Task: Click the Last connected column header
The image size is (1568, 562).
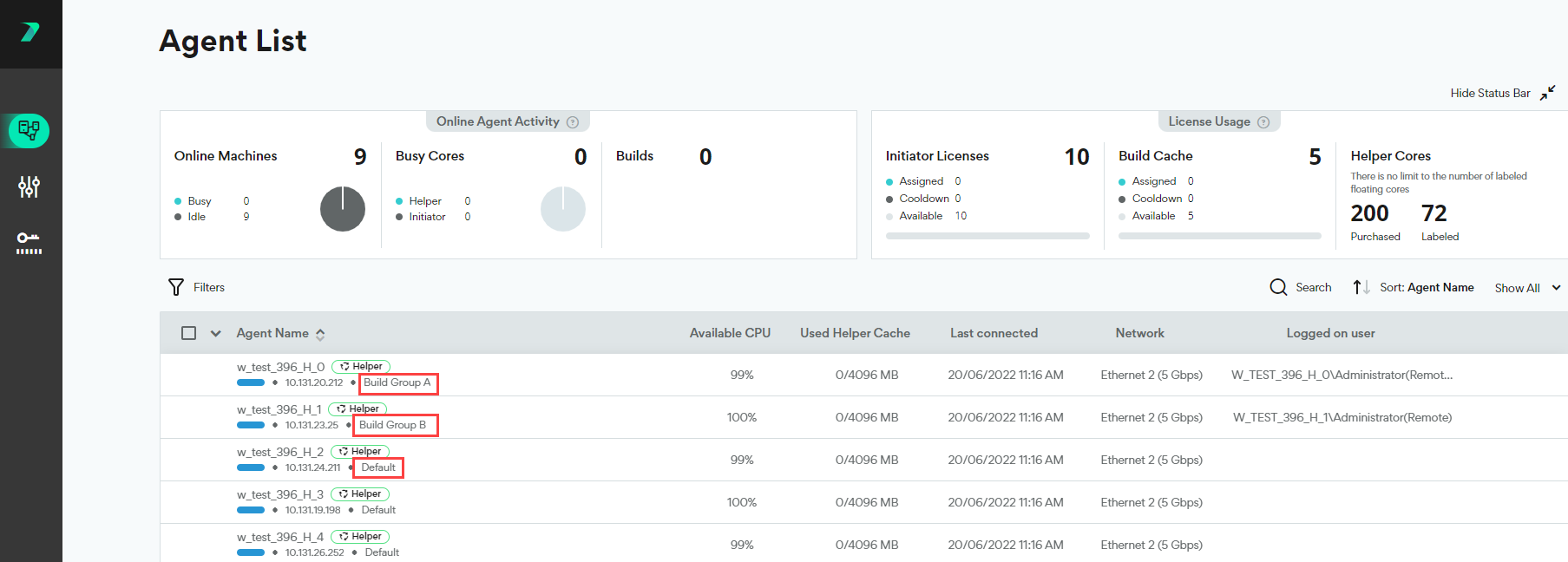Action: click(x=994, y=333)
